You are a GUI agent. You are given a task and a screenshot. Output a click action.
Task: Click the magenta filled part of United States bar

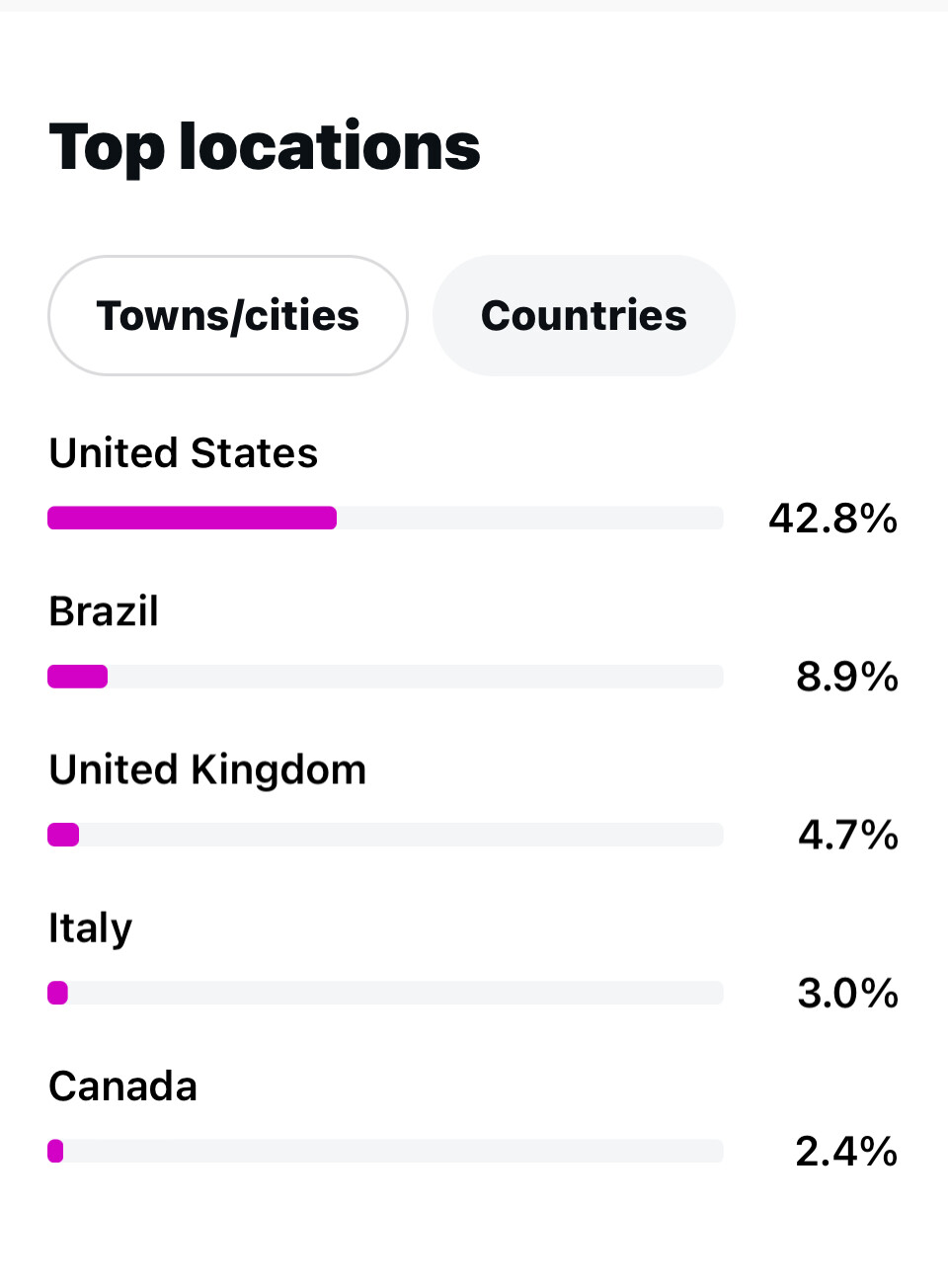192,518
